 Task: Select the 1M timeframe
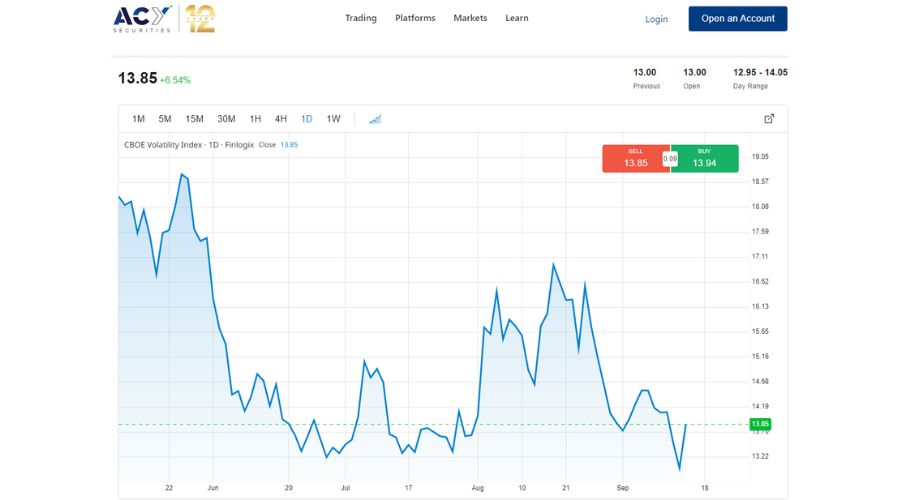[138, 119]
